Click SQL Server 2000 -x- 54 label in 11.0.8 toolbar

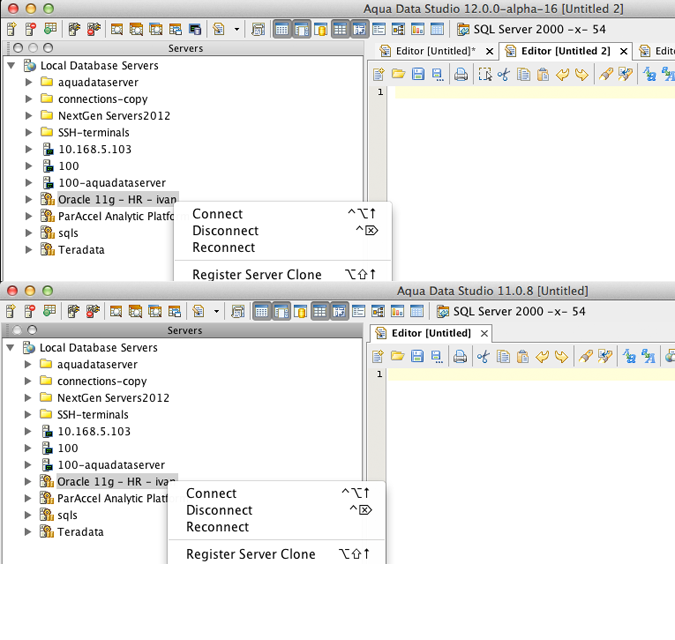click(519, 311)
